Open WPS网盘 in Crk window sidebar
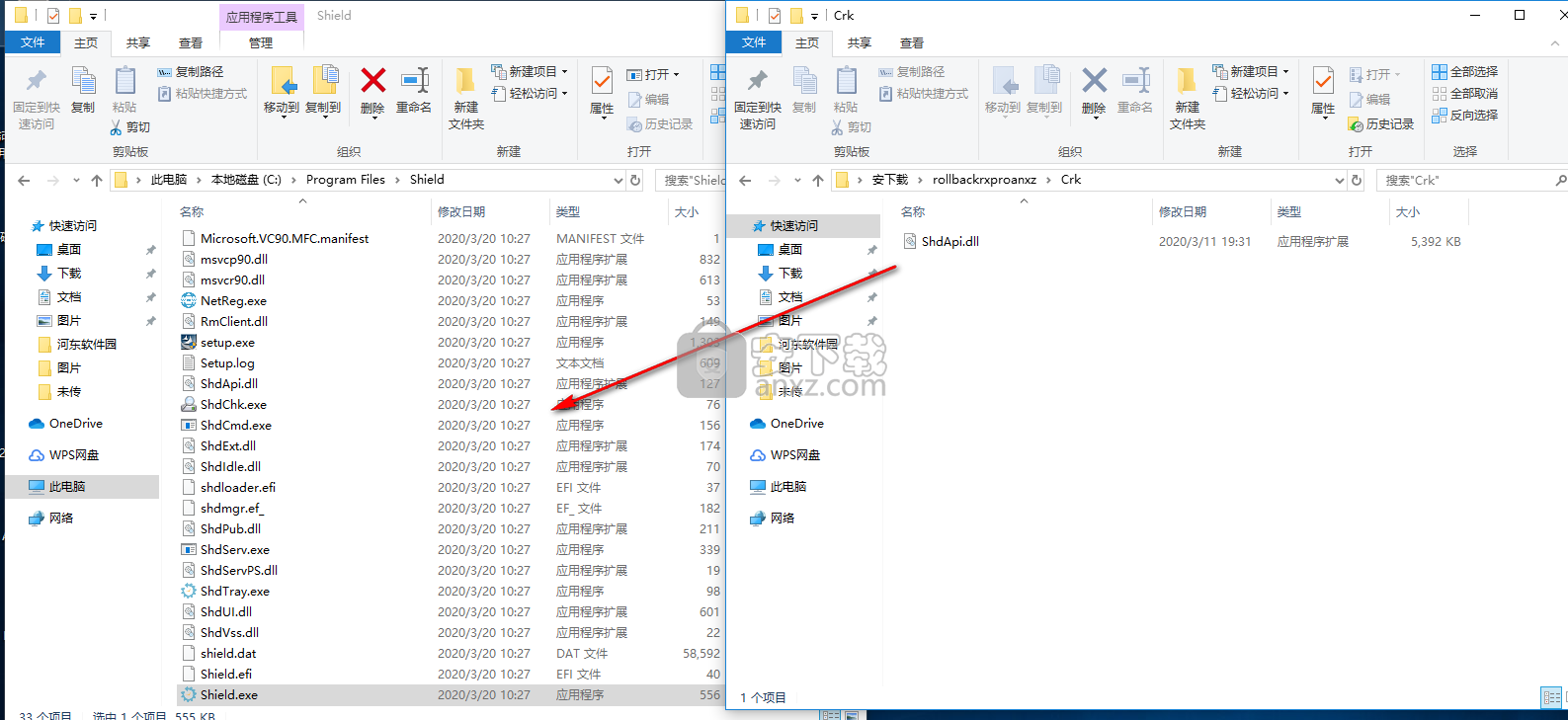This screenshot has height=720, width=1568. tap(795, 455)
